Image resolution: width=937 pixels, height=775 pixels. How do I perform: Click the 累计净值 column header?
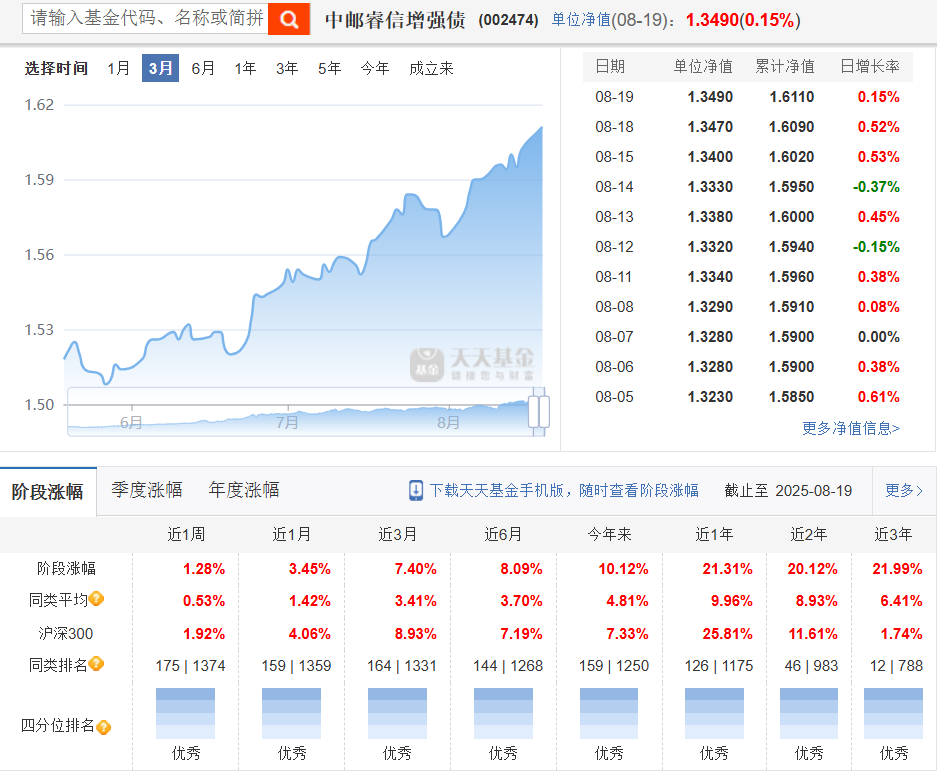coord(785,66)
